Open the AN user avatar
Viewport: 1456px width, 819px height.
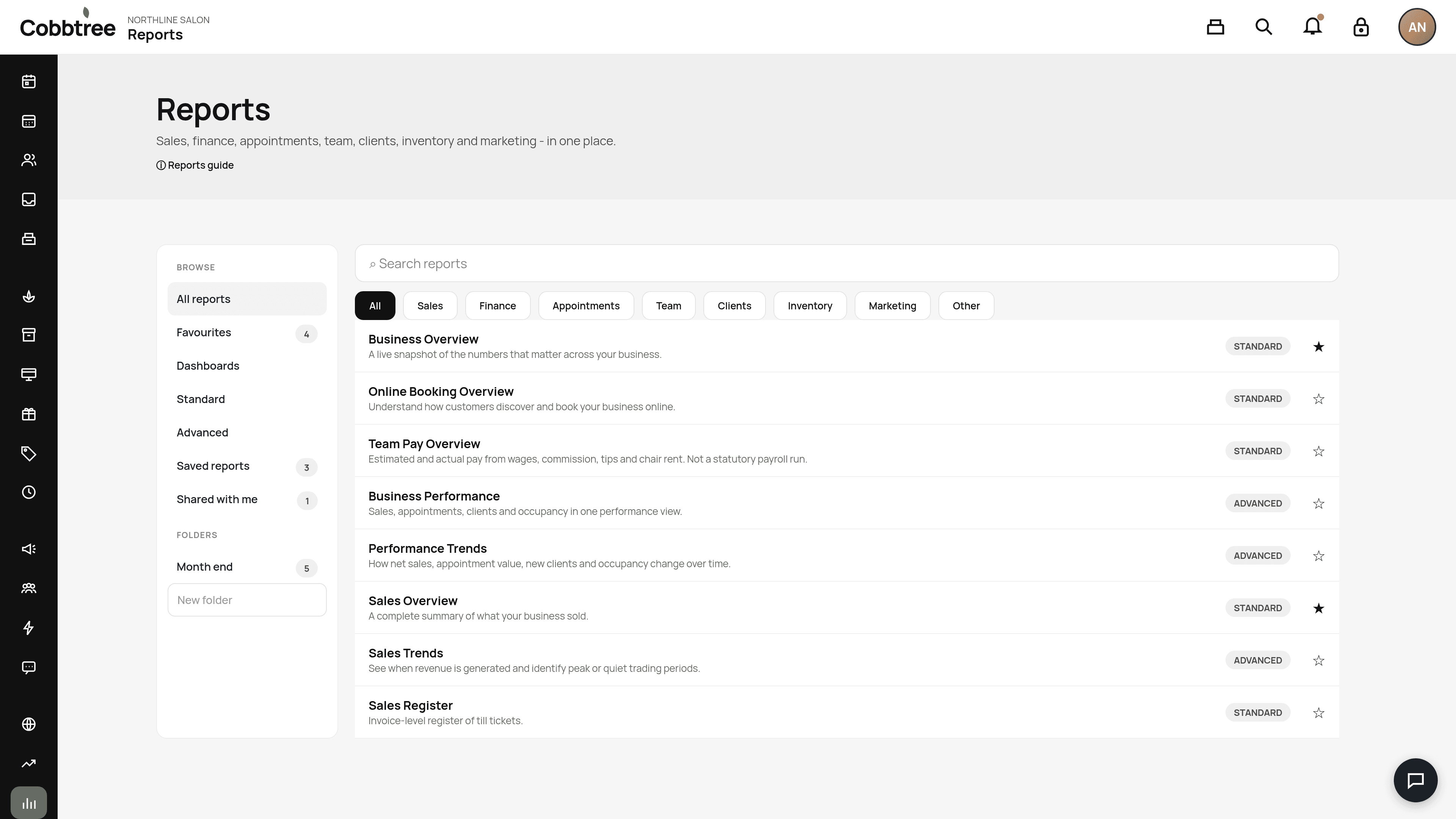click(1417, 27)
